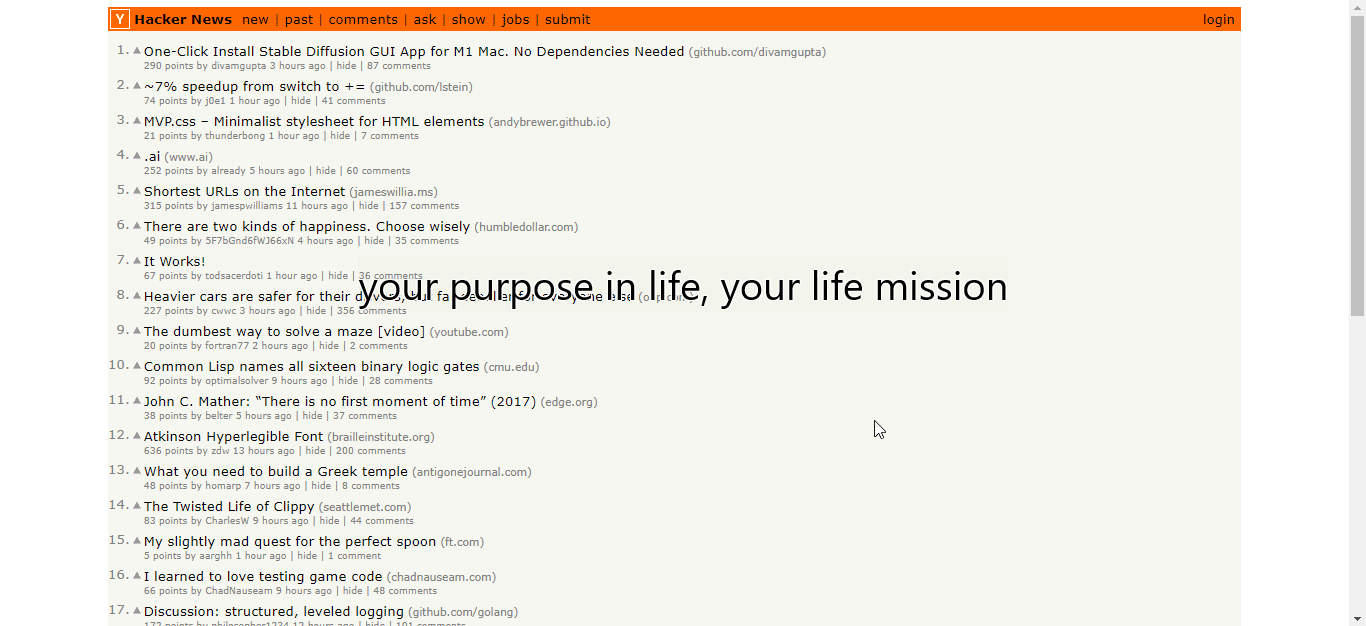The height and width of the screenshot is (626, 1366).
Task: Open the ask section
Action: tap(425, 19)
